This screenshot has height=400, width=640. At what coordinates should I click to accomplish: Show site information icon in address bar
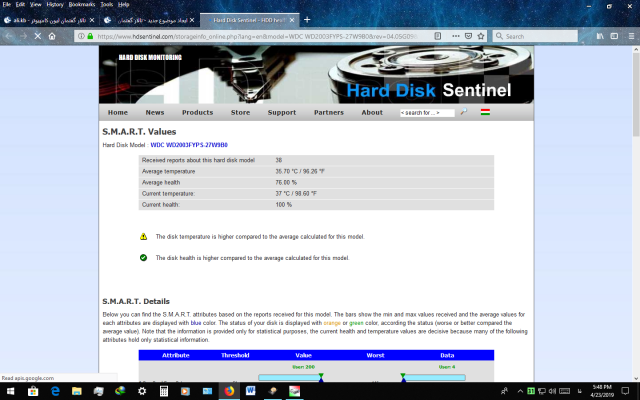[81, 36]
